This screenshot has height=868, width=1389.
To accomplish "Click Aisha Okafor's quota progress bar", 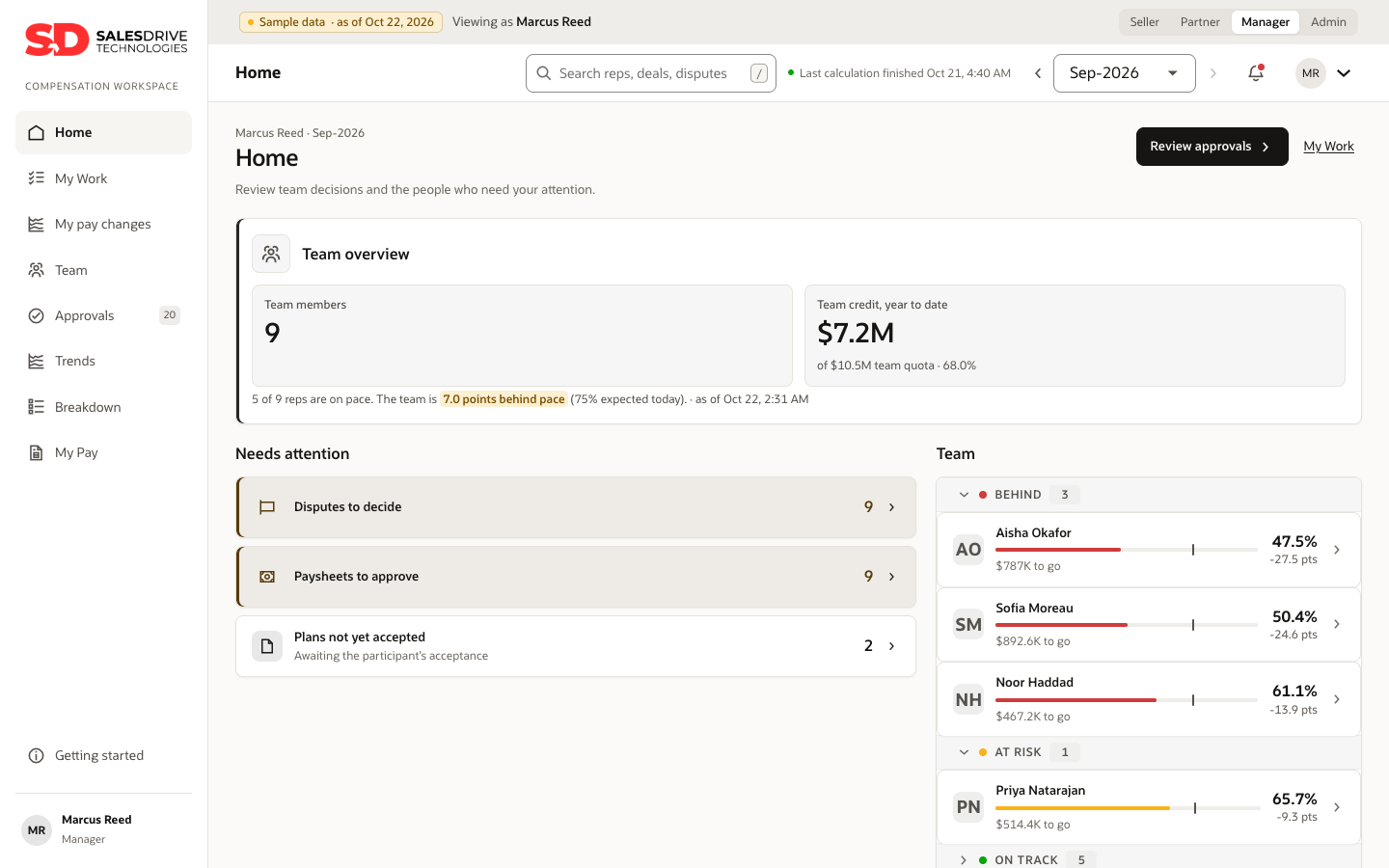I will point(1127,550).
